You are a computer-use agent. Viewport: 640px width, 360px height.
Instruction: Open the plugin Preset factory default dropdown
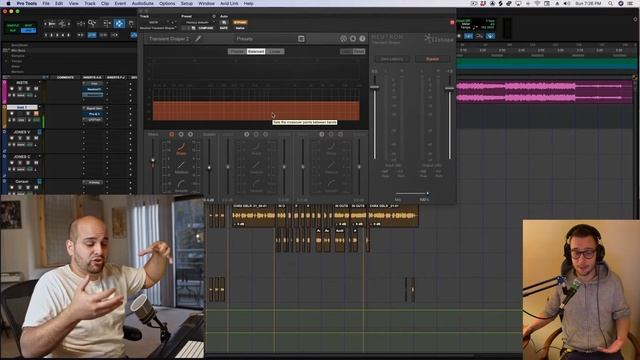(x=197, y=22)
